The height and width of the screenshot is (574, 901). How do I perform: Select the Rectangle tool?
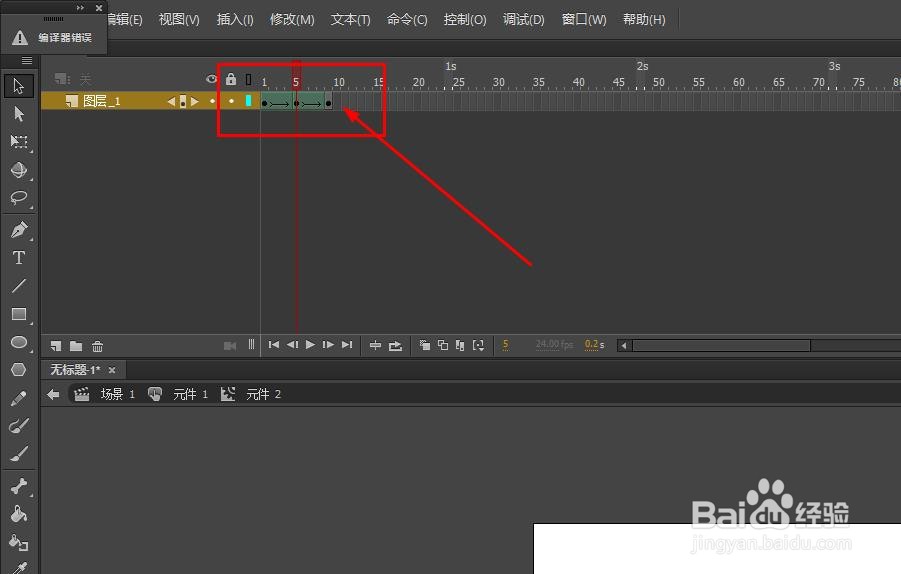[x=18, y=314]
